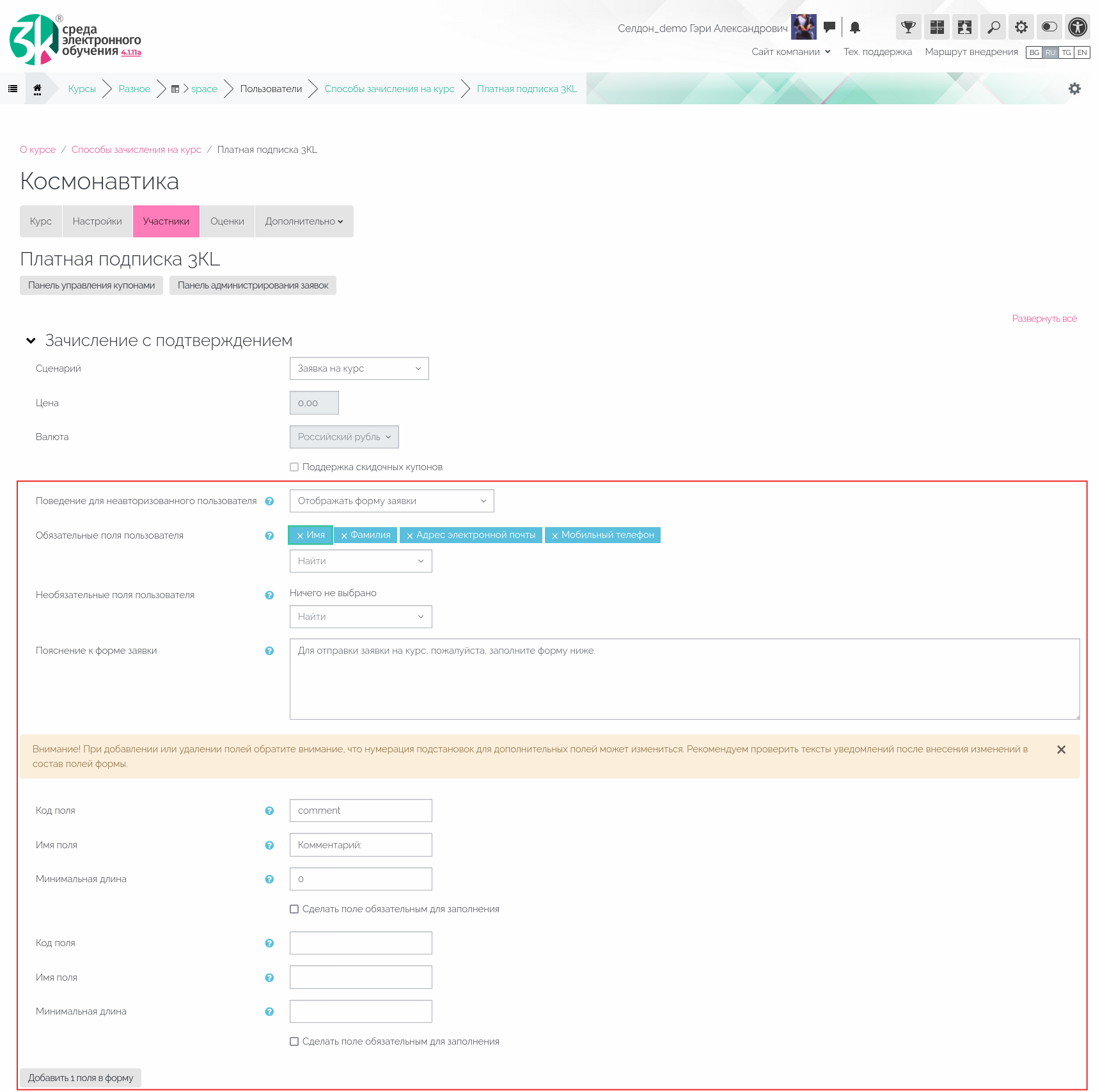Check first Сделать поле обязательным checkbox
This screenshot has height=1092, width=1100.
click(x=294, y=909)
